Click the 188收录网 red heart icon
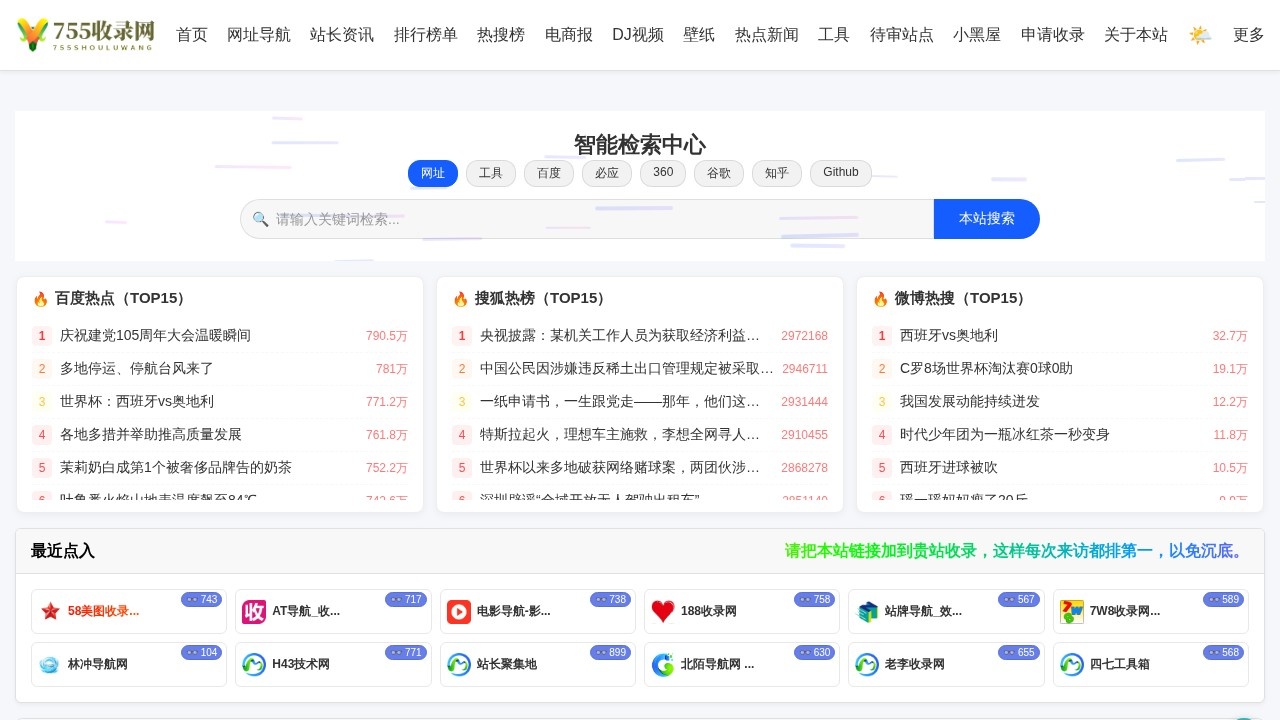 pos(663,611)
